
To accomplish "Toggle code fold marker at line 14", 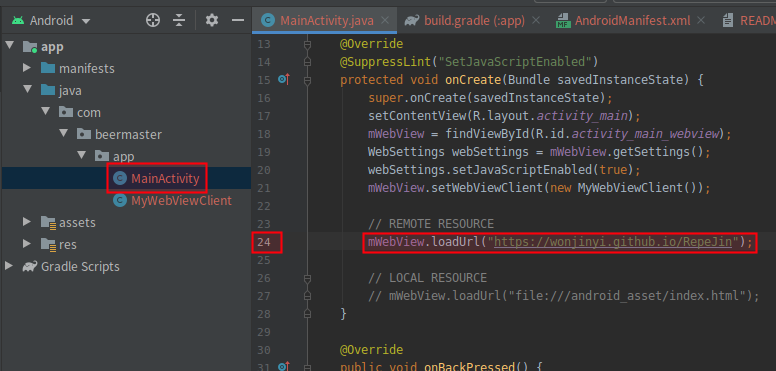I will (307, 62).
